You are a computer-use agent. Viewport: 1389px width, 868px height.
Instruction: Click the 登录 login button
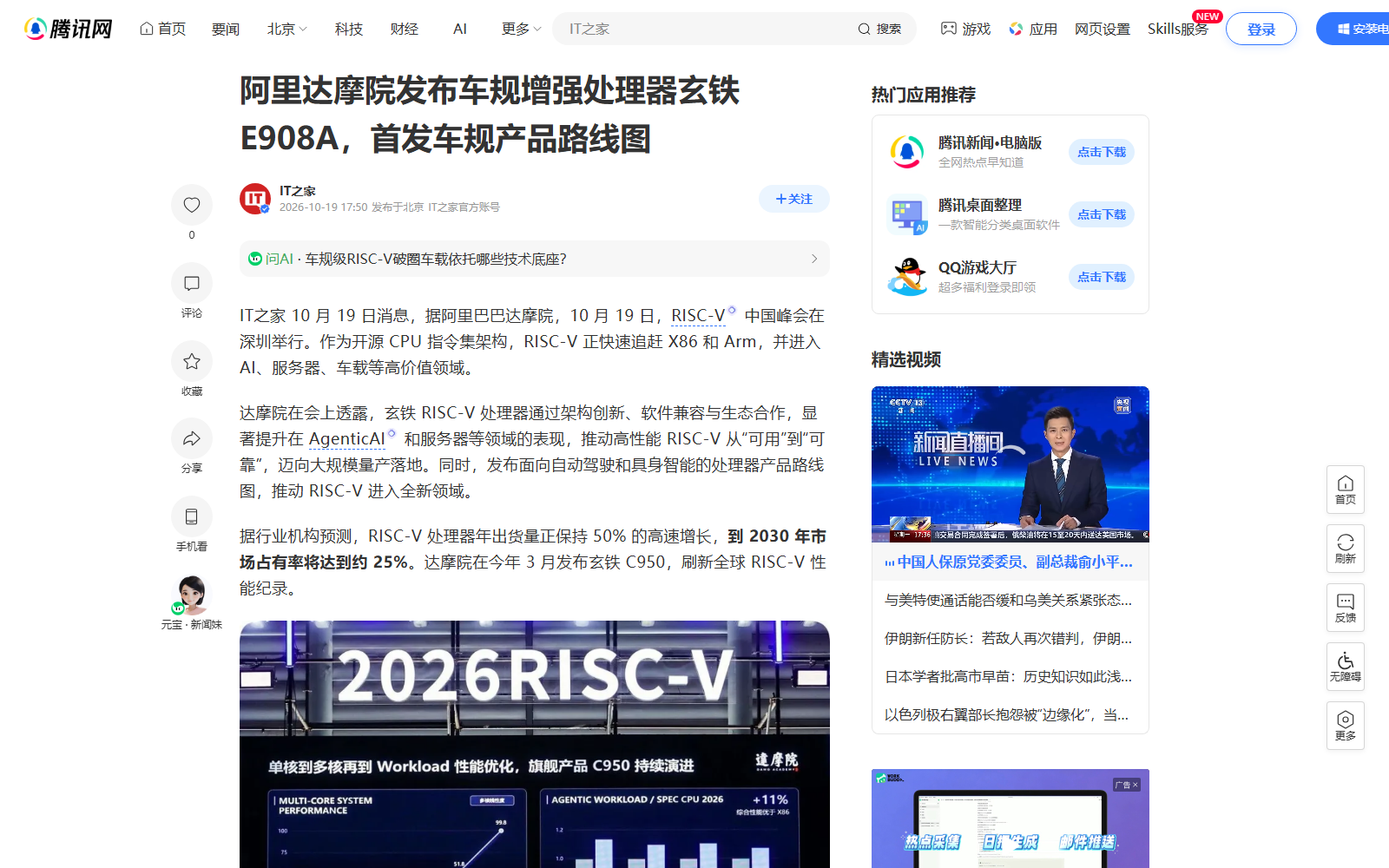pyautogui.click(x=1261, y=29)
